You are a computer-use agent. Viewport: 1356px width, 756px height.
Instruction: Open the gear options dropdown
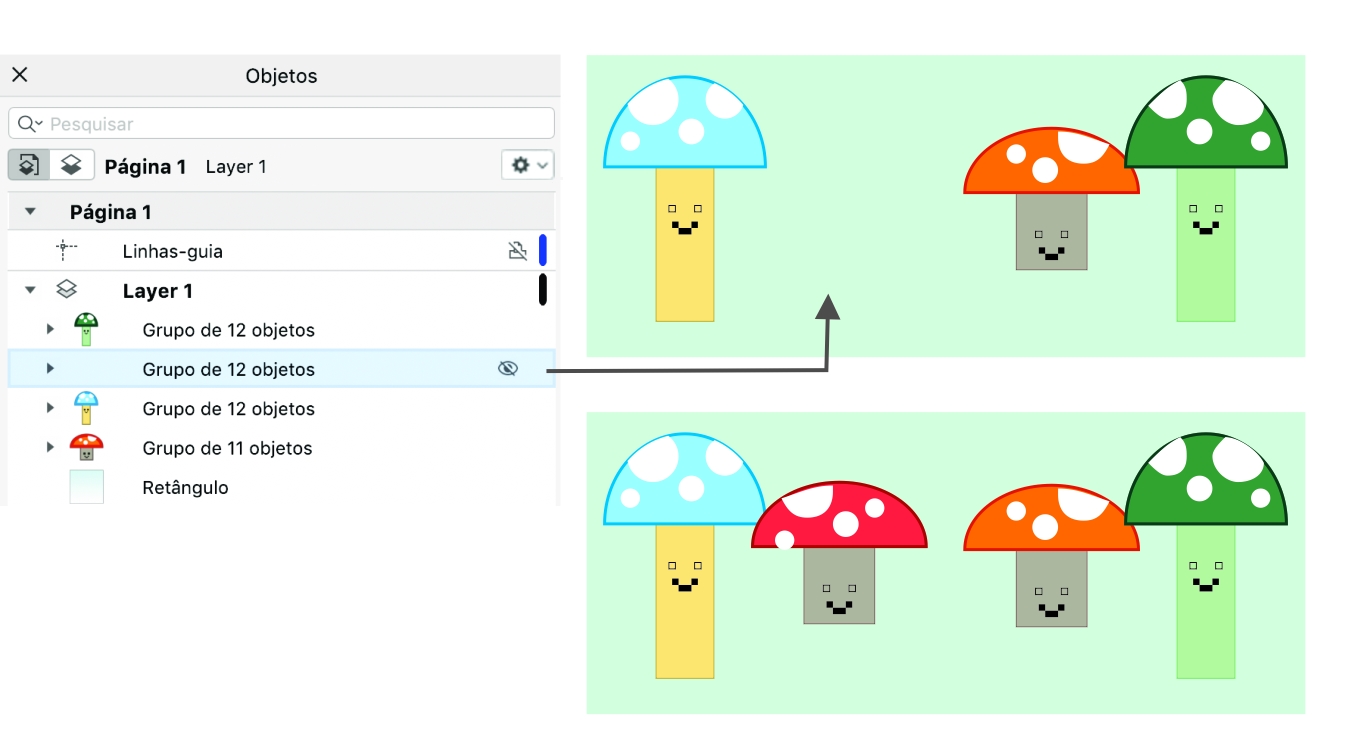527,165
